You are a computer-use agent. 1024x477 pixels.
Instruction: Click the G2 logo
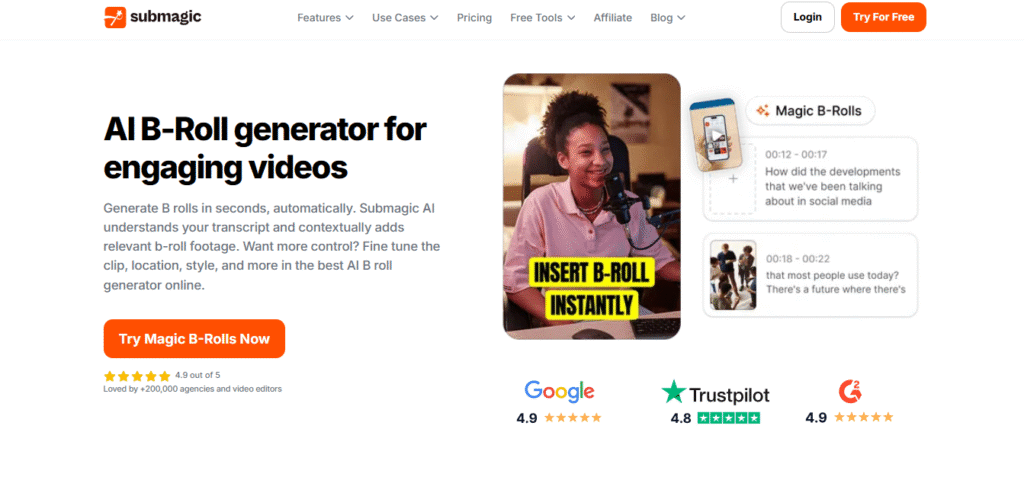coord(850,391)
